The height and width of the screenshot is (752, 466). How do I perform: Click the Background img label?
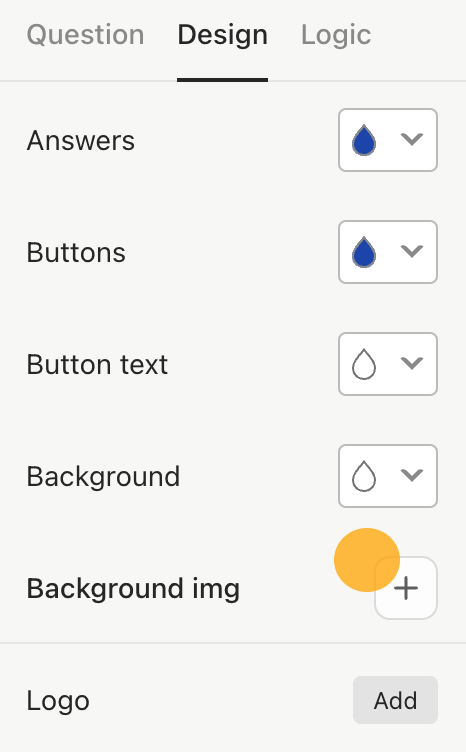(133, 589)
